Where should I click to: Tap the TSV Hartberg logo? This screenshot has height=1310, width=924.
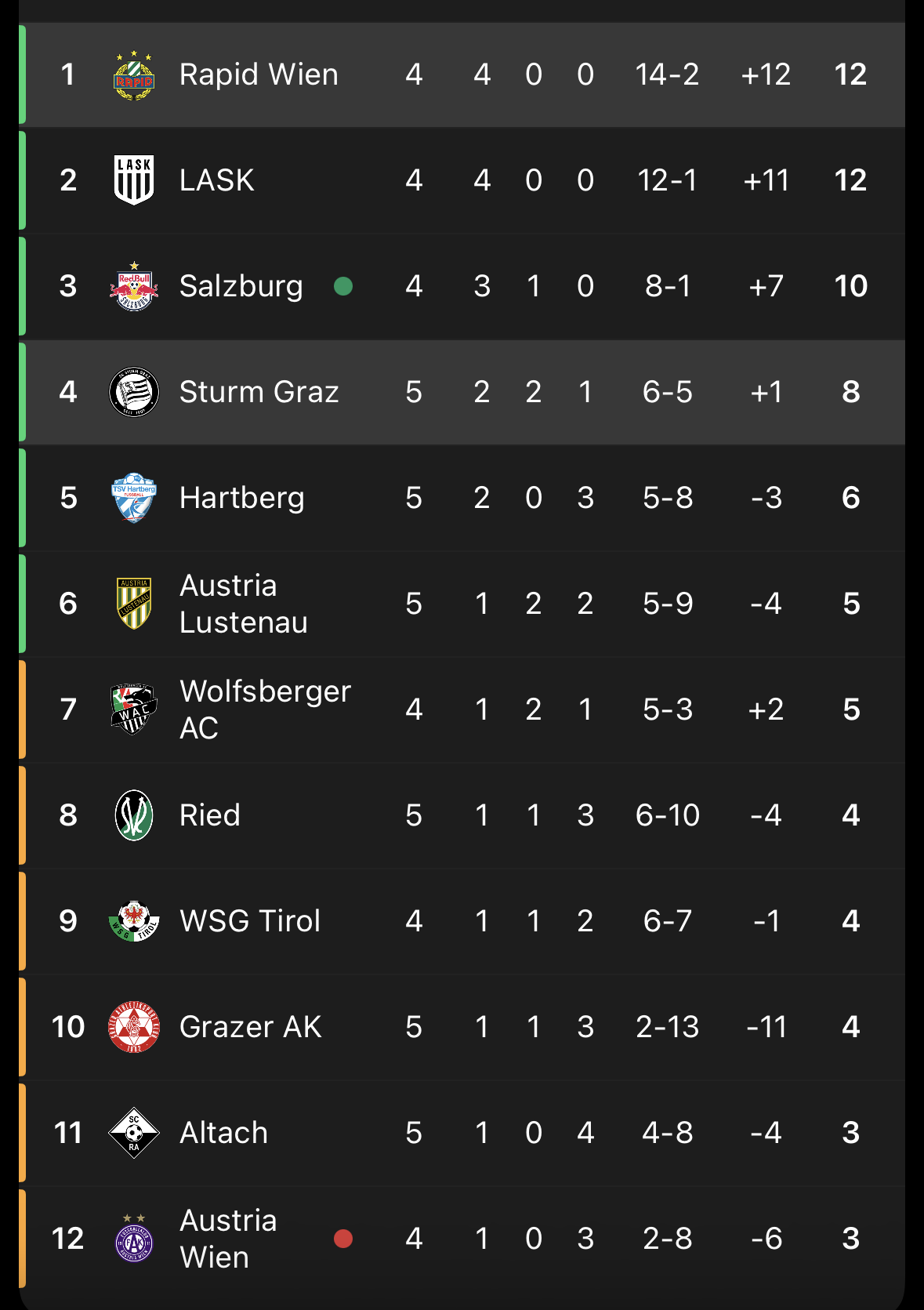pos(134,498)
